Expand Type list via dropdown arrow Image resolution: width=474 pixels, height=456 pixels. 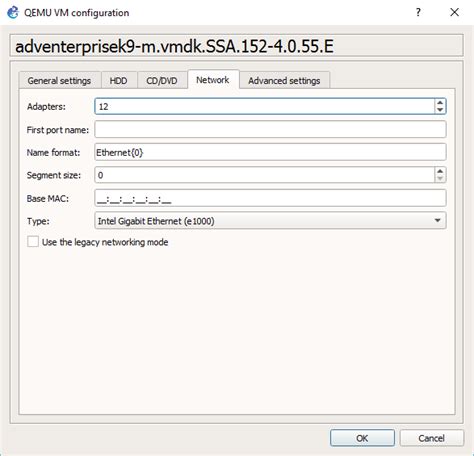point(438,221)
